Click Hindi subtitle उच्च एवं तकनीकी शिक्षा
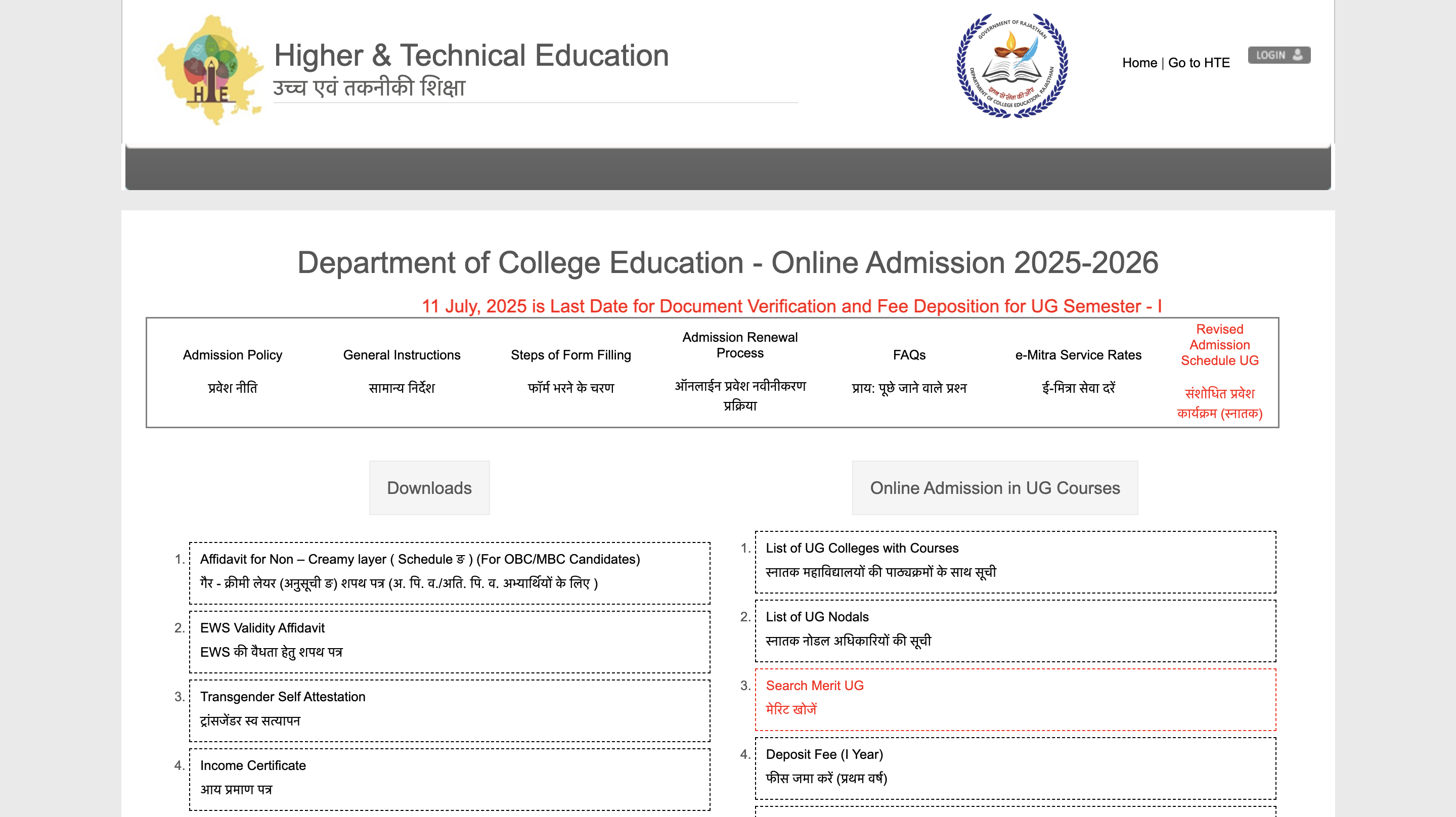 (x=369, y=87)
